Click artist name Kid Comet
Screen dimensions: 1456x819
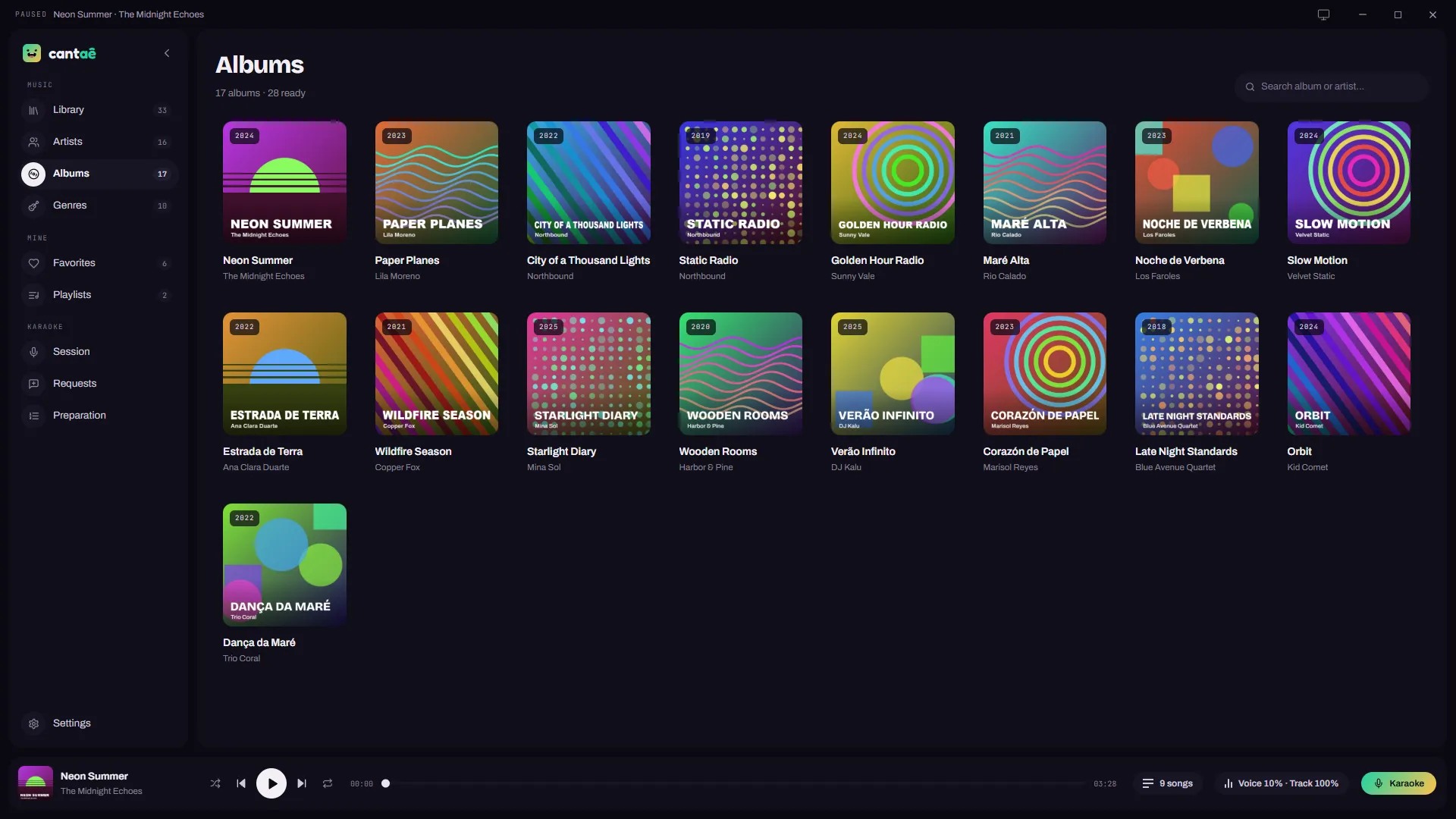click(x=1307, y=467)
